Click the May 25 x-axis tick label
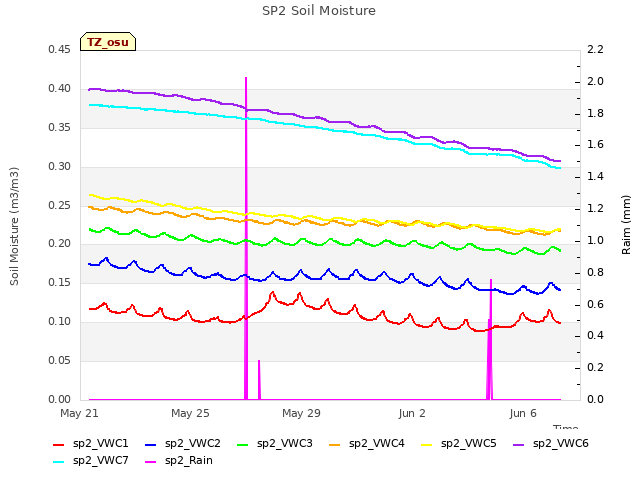The height and width of the screenshot is (480, 640). 190,413
